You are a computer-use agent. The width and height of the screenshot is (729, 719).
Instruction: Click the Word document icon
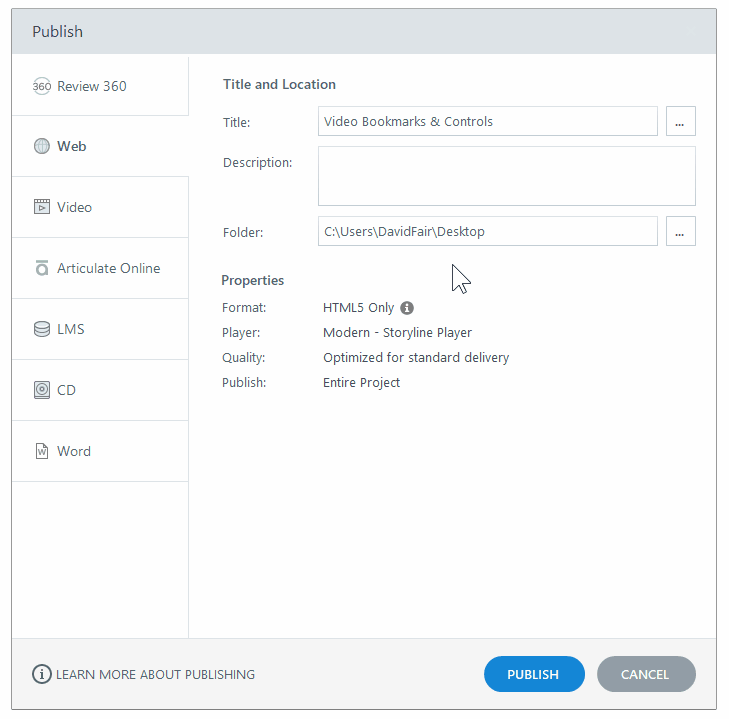[41, 451]
